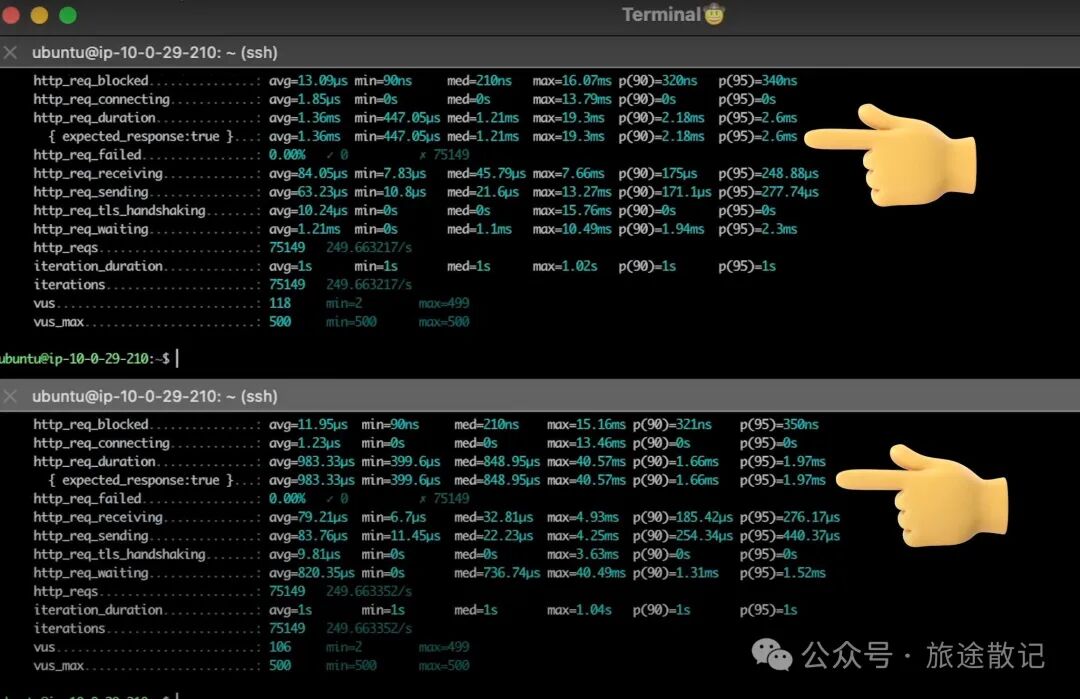Click the value max=16.07ms

[572, 81]
